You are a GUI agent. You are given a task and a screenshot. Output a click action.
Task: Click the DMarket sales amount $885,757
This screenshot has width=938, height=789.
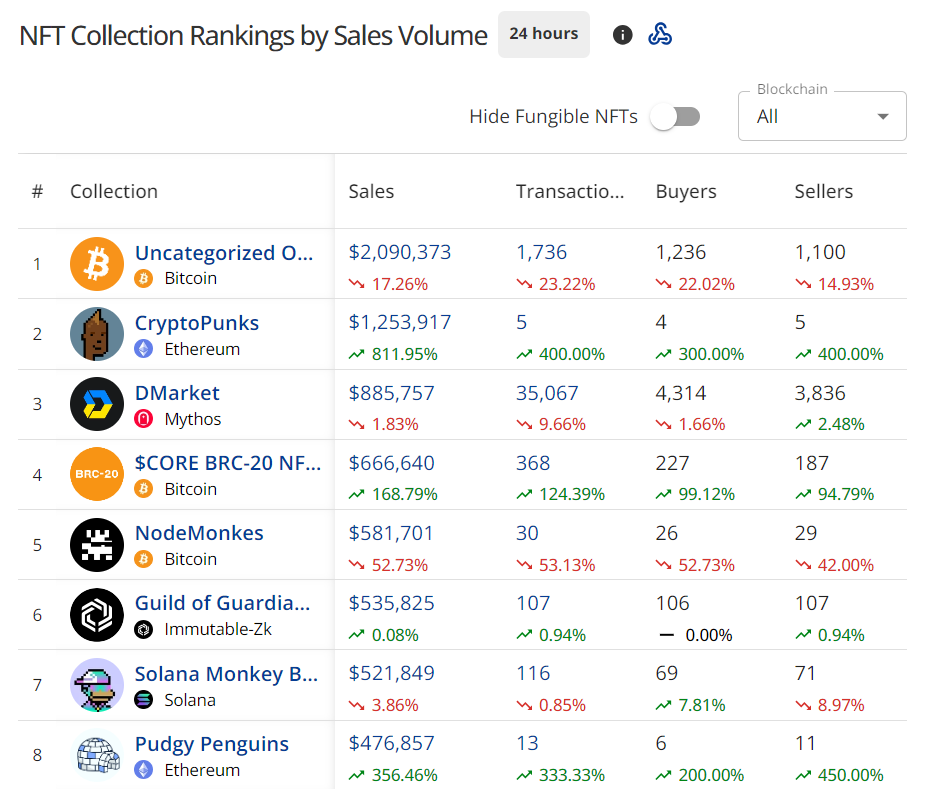[391, 393]
